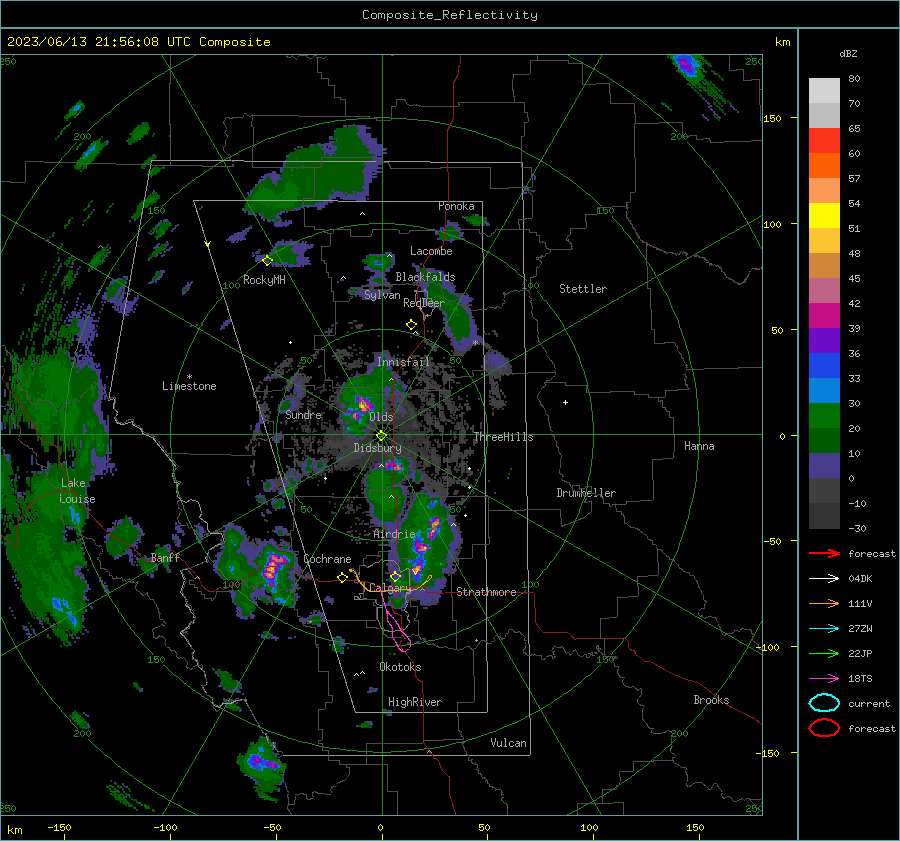Click the dark orange 60 dBZ color band
This screenshot has width=900, height=841.
pyautogui.click(x=824, y=165)
